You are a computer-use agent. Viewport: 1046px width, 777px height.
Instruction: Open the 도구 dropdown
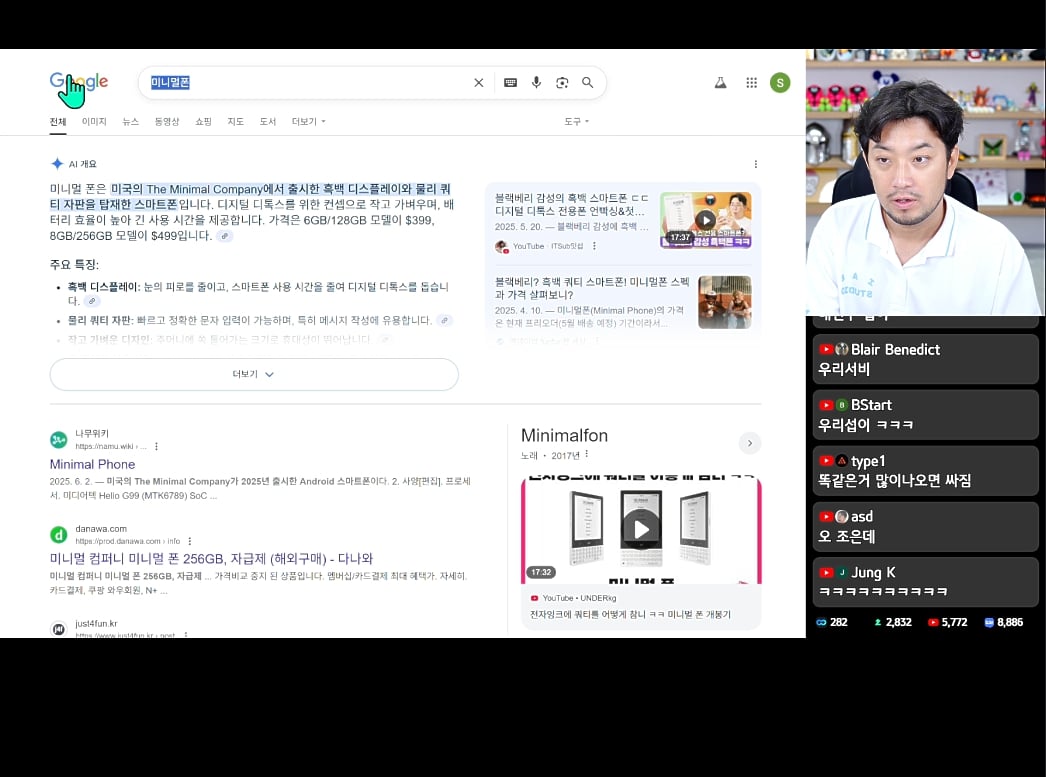(x=576, y=121)
